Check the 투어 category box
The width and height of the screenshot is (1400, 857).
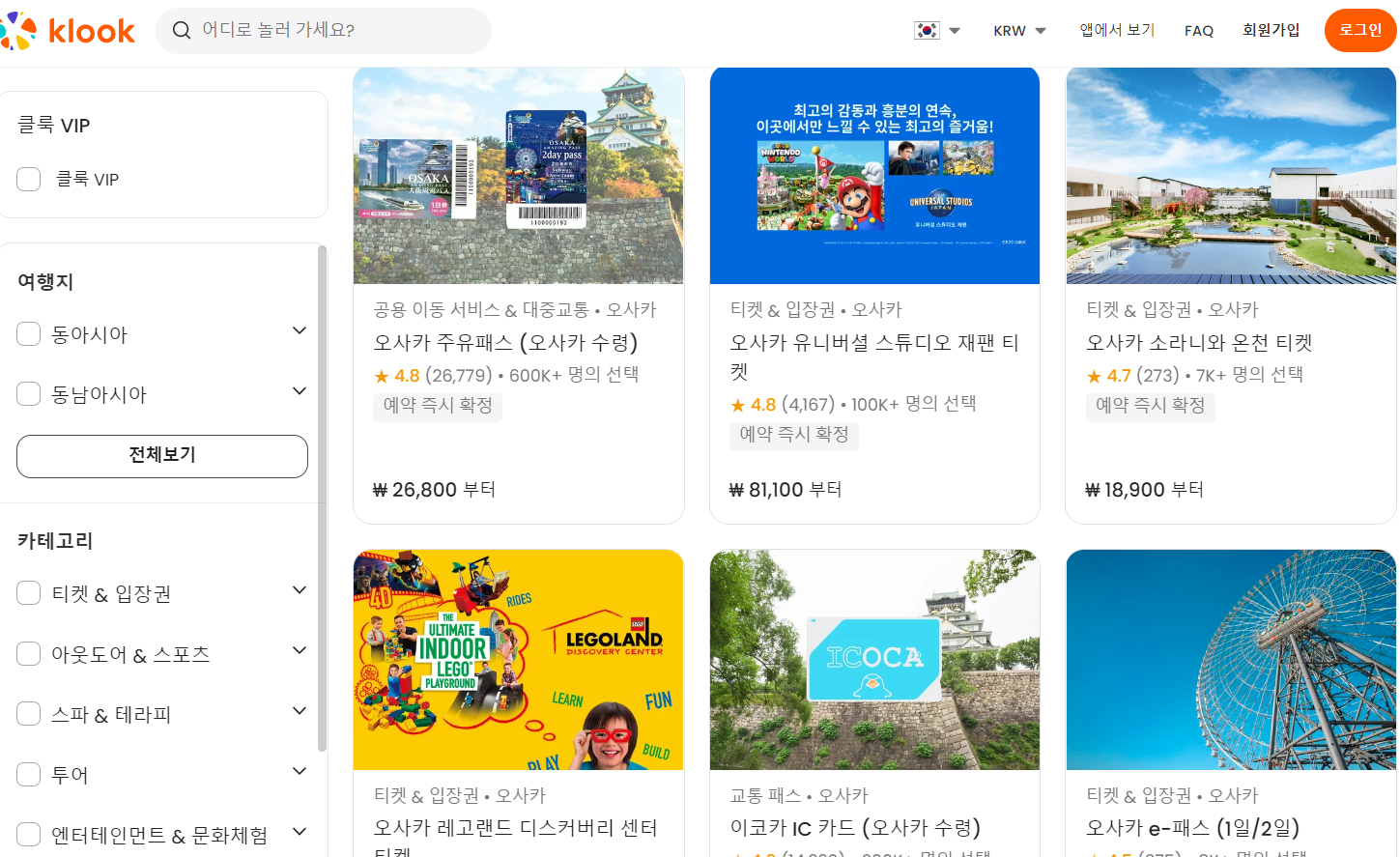click(x=29, y=775)
